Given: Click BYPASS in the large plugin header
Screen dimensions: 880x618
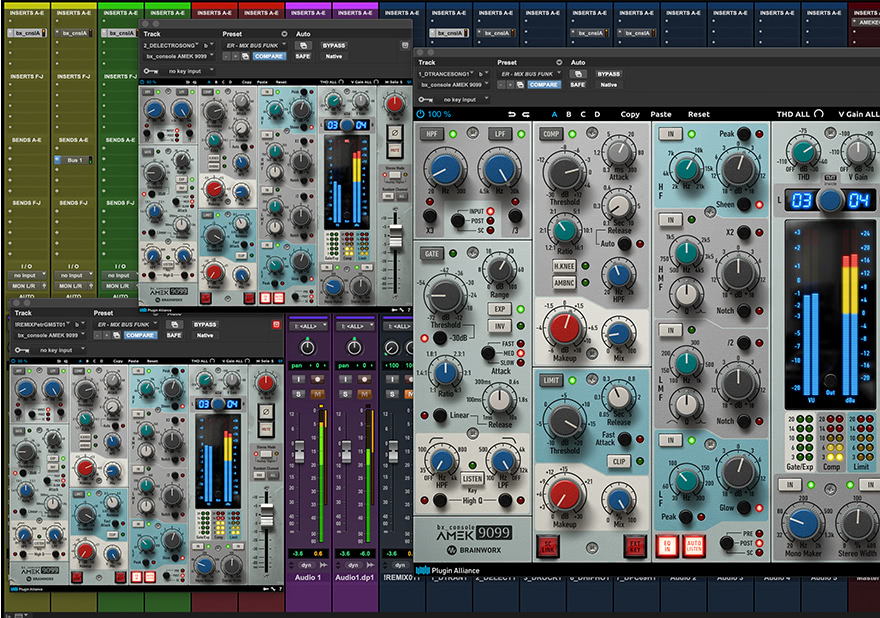Looking at the screenshot, I should tap(609, 74).
